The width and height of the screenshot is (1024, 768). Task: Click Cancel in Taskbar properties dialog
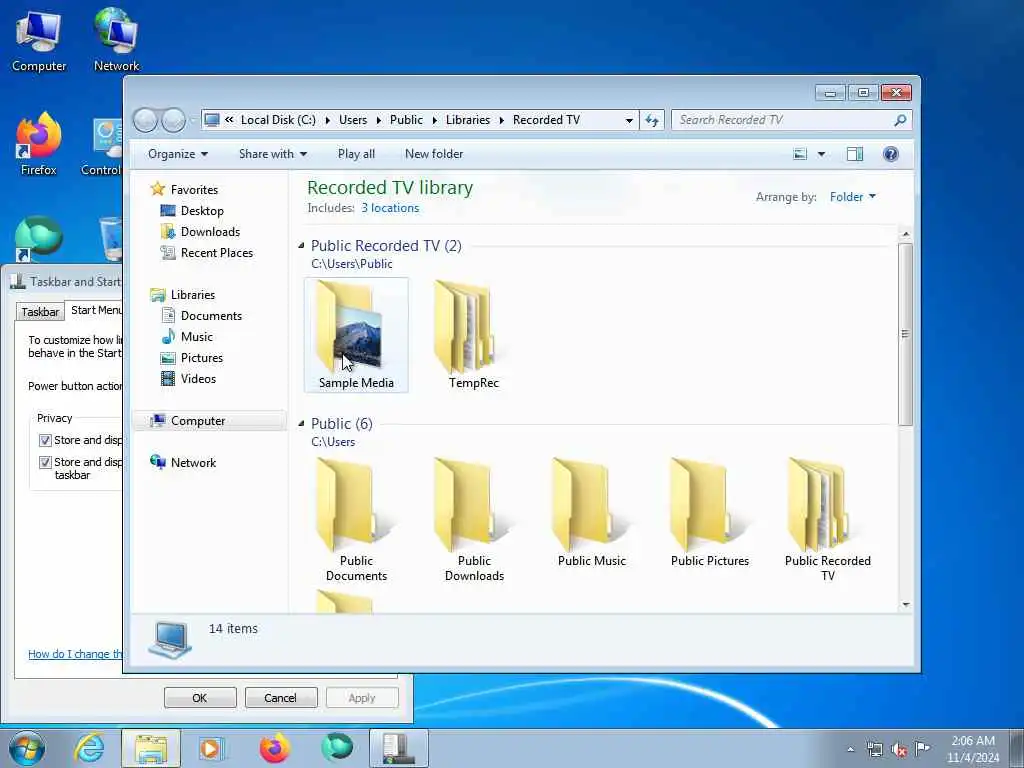(x=281, y=697)
